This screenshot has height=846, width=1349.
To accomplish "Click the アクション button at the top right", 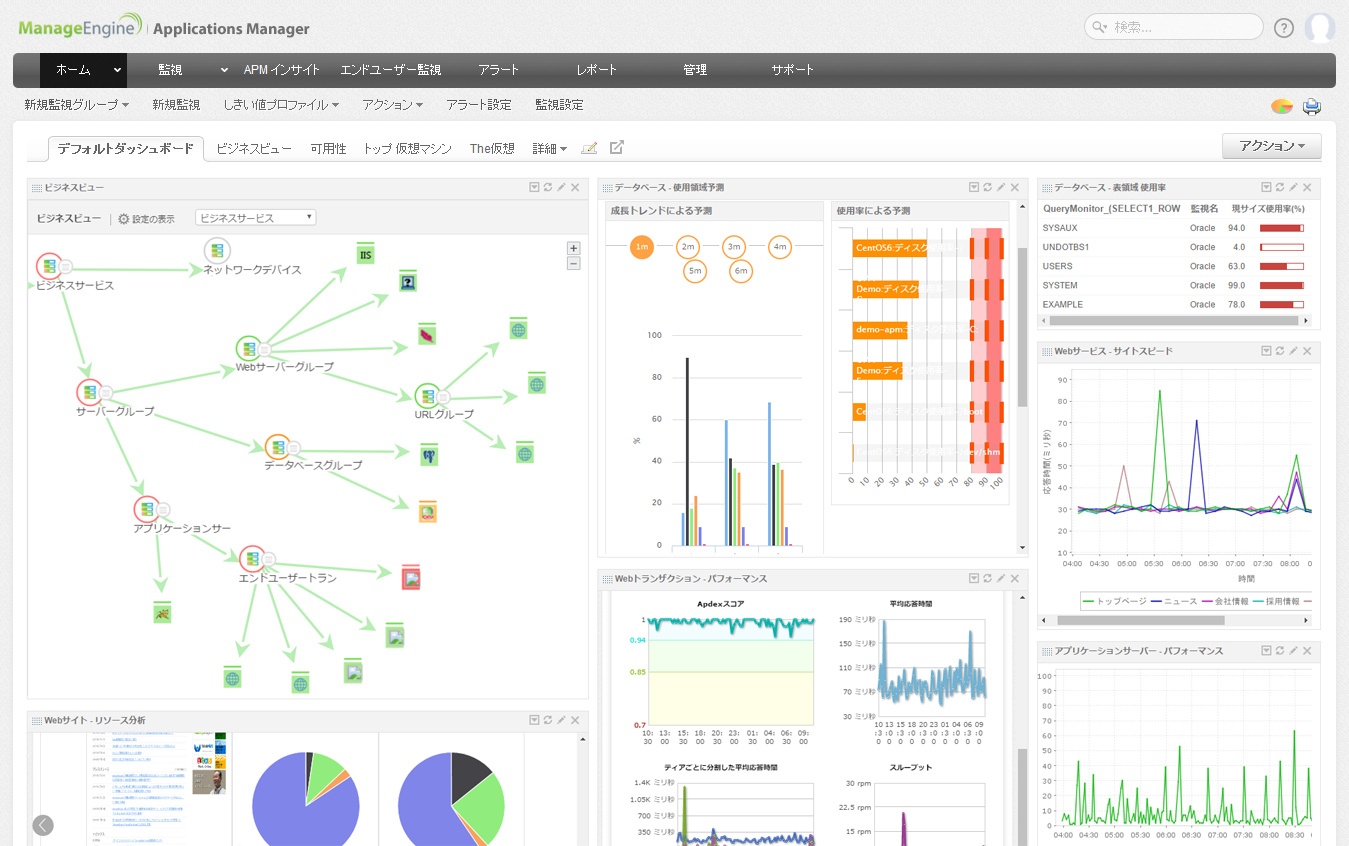I will [1271, 146].
